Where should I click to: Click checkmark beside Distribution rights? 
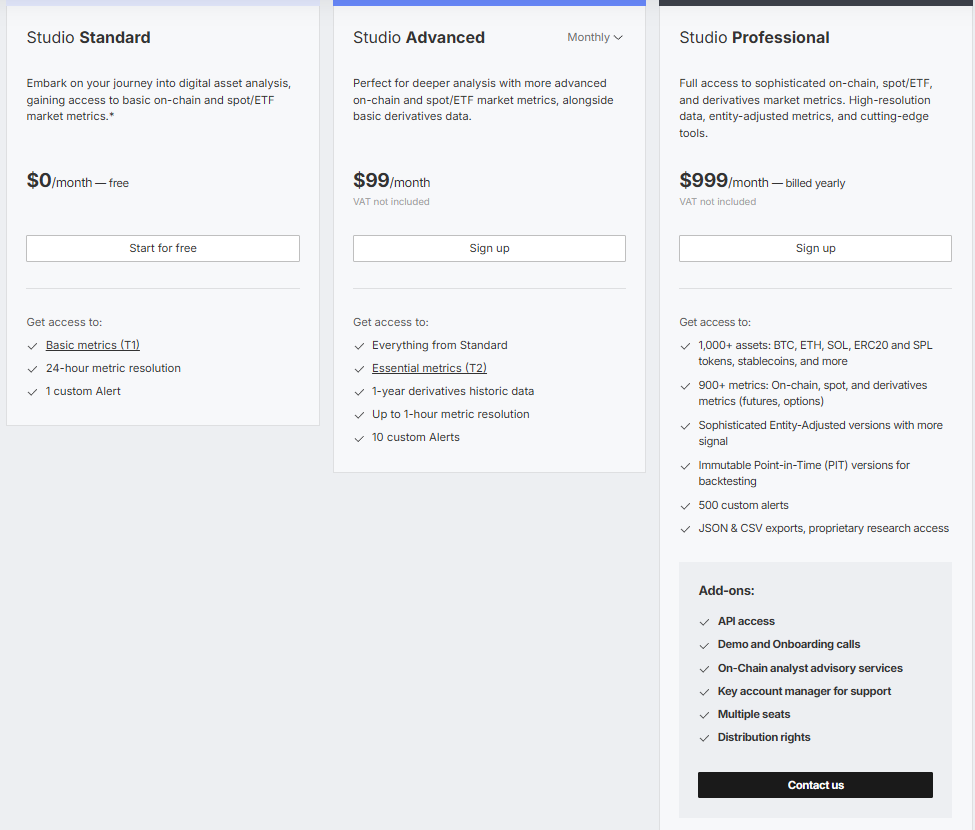[x=705, y=738]
